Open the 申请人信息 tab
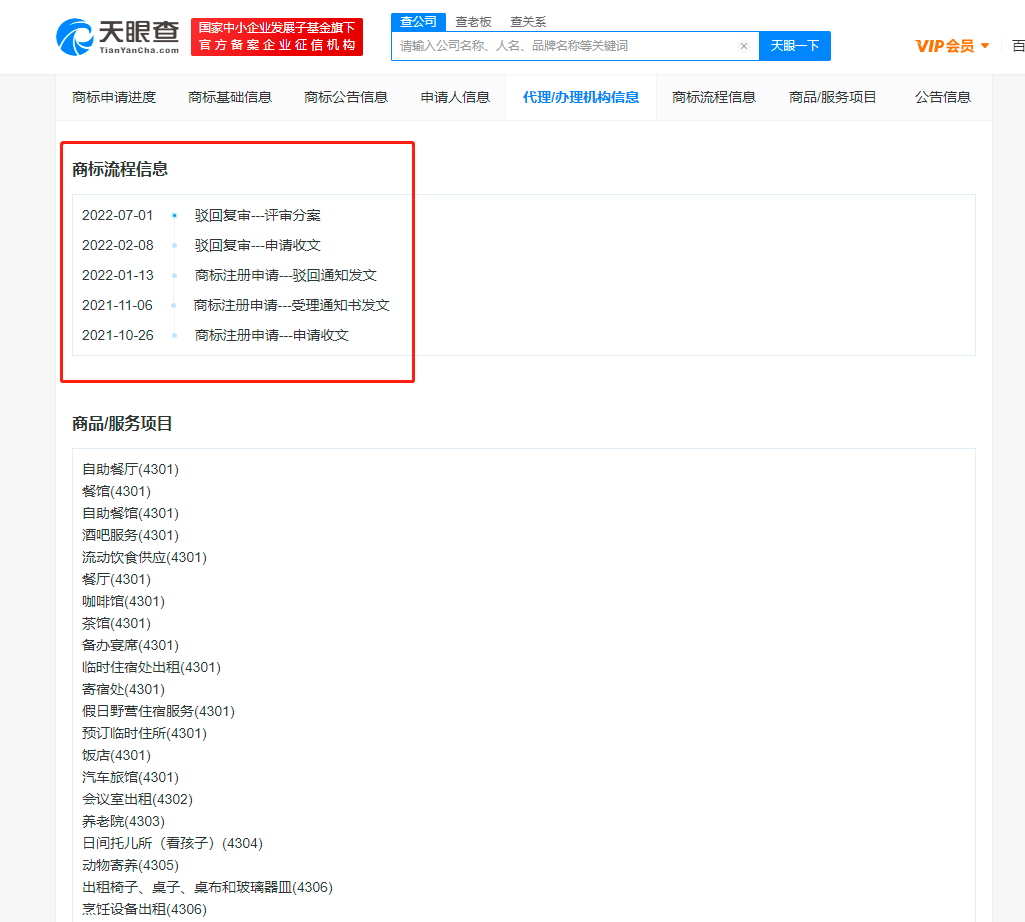The width and height of the screenshot is (1025, 922). tap(455, 97)
